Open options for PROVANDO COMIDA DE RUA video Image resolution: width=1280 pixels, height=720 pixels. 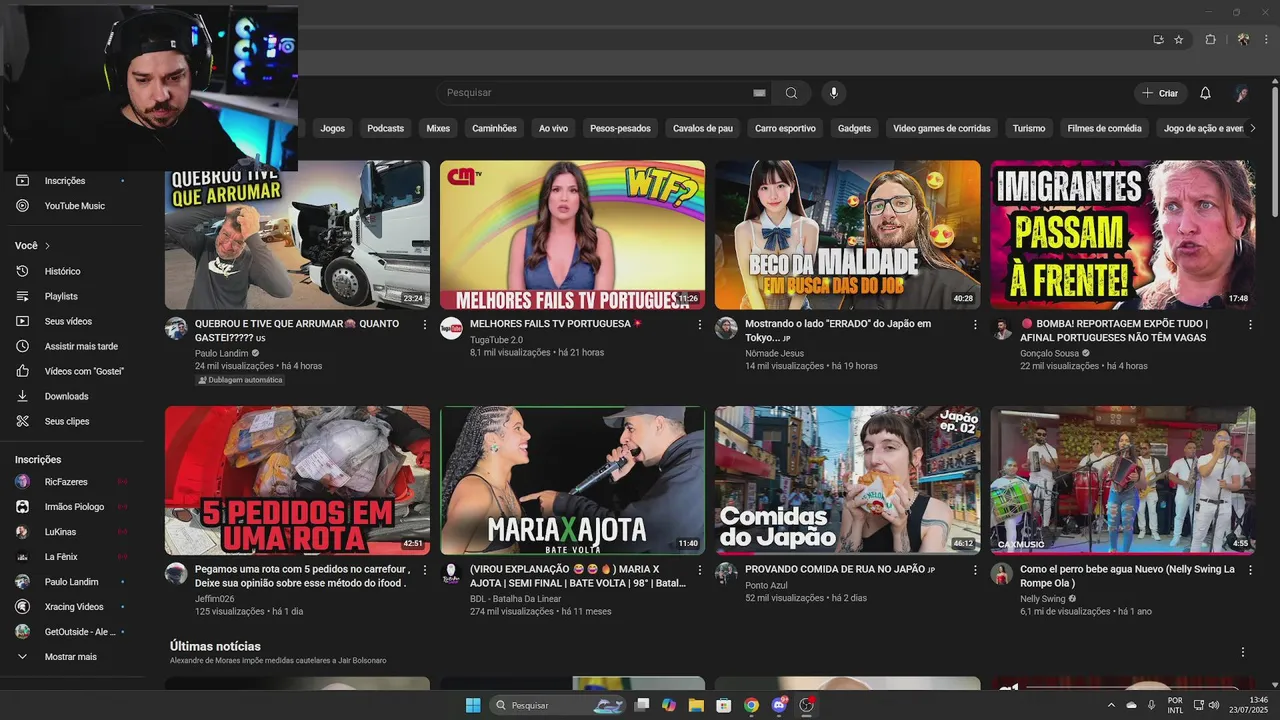[975, 570]
